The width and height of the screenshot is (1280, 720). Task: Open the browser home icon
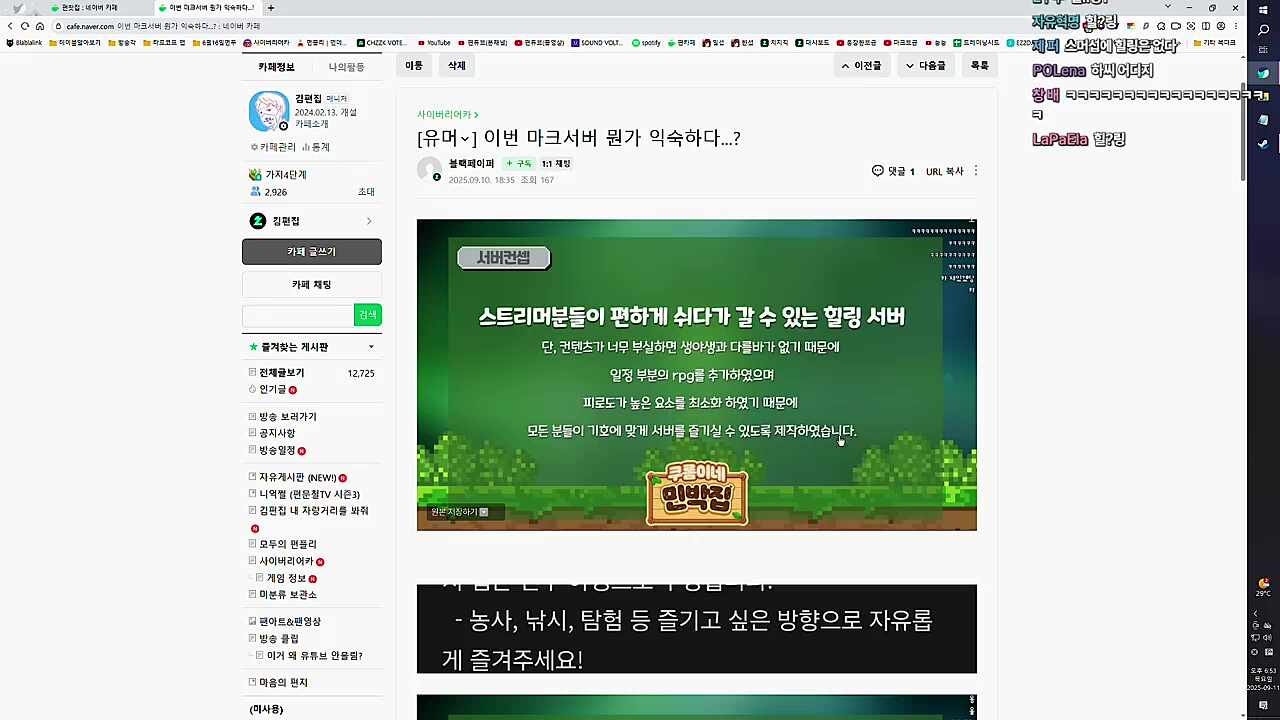tap(40, 26)
